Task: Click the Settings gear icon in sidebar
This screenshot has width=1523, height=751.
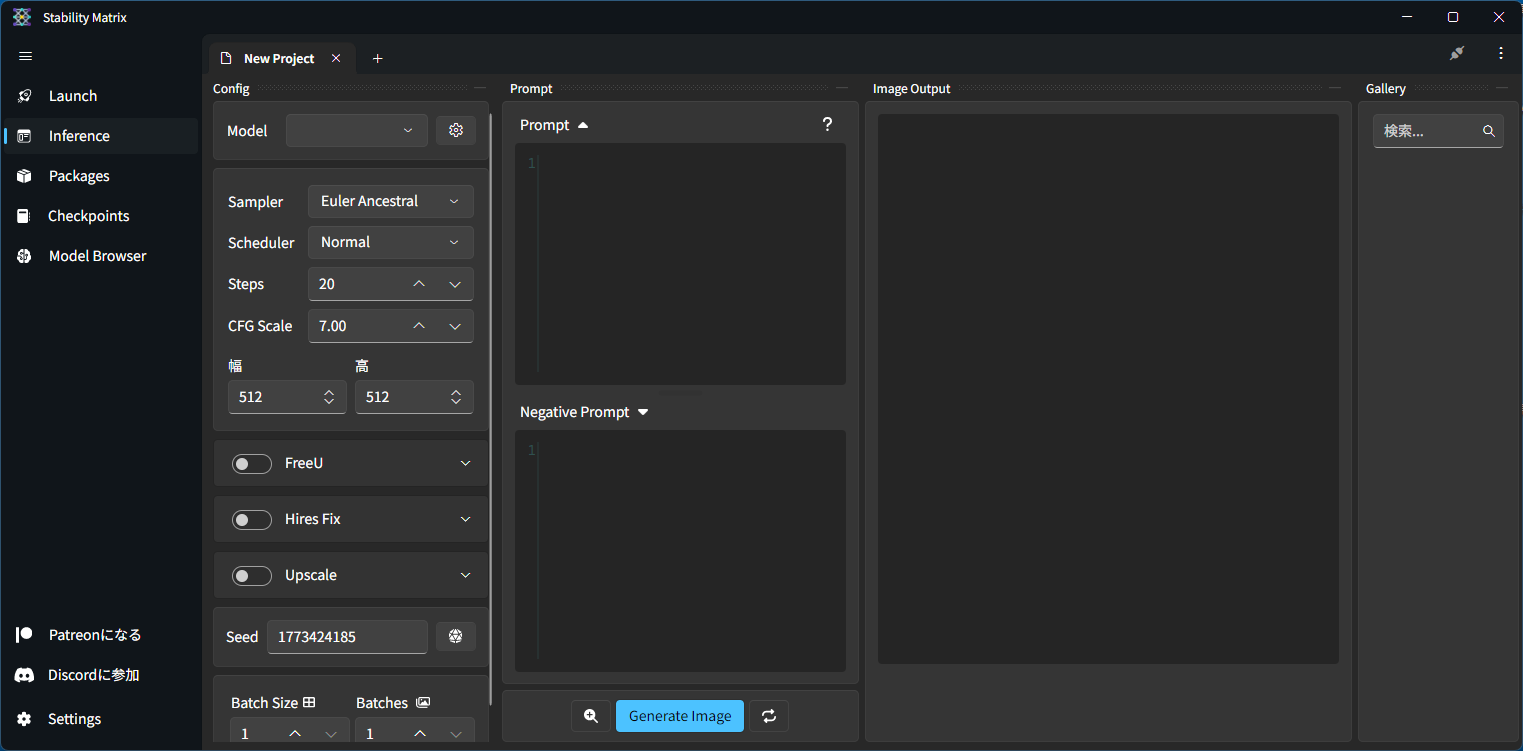Action: (24, 719)
